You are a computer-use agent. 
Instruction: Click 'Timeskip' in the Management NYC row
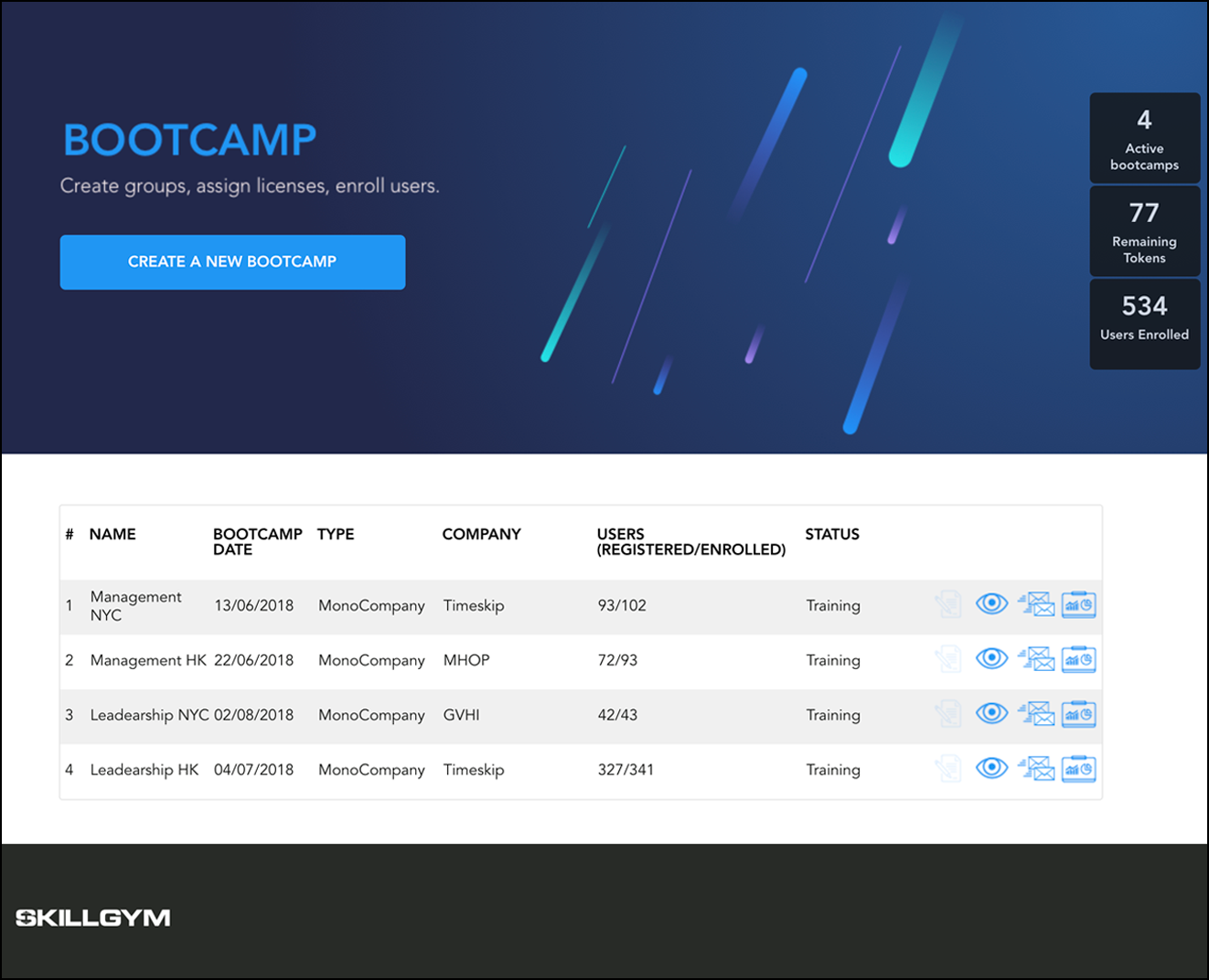[474, 606]
